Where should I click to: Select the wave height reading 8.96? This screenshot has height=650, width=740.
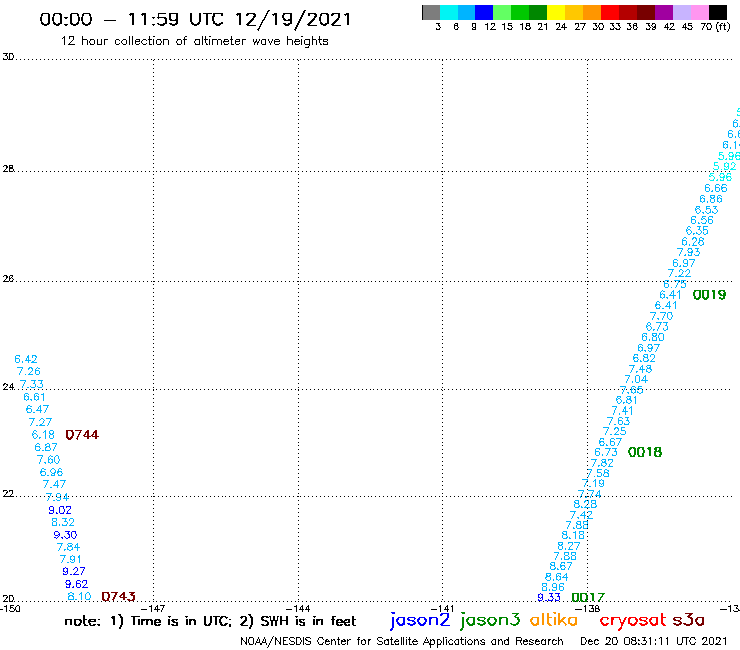tap(553, 587)
